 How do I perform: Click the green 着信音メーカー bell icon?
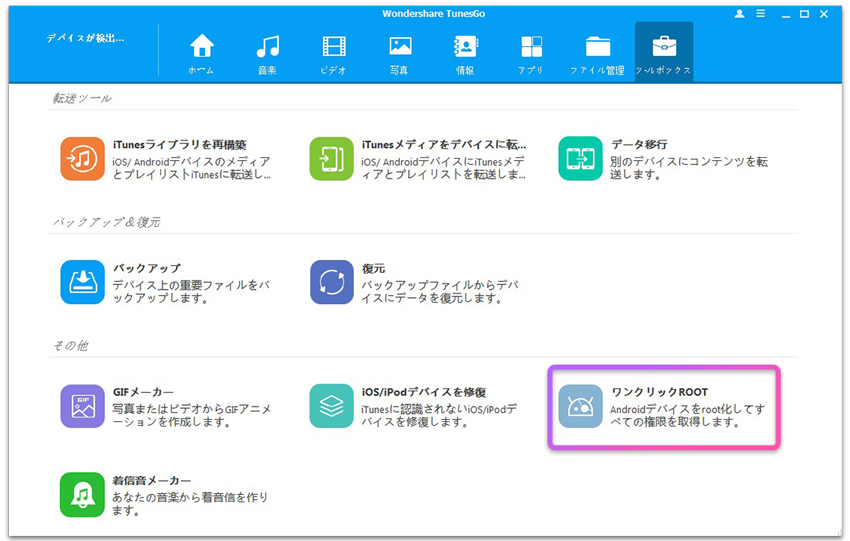coord(82,494)
